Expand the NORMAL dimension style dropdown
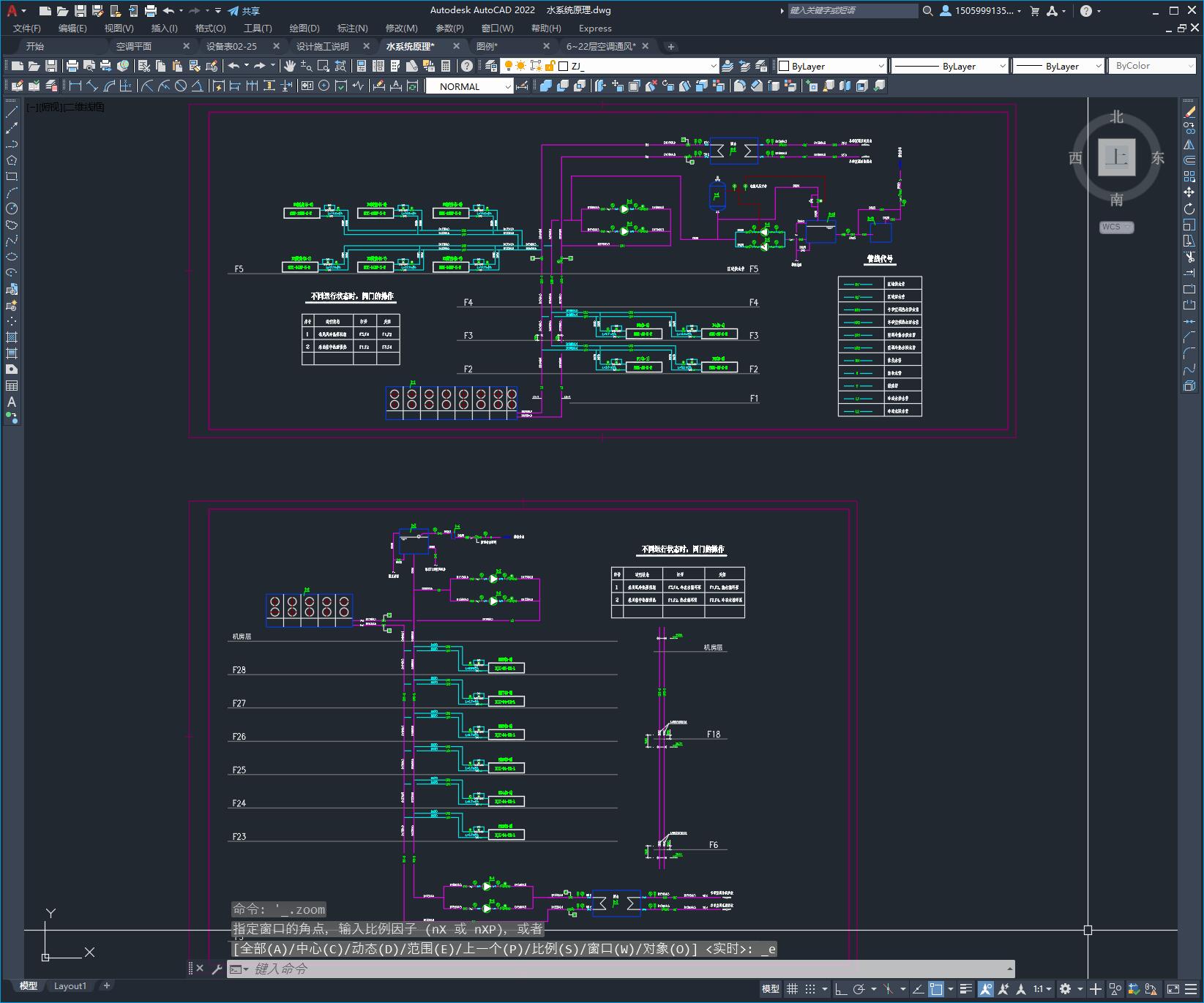 click(x=469, y=86)
